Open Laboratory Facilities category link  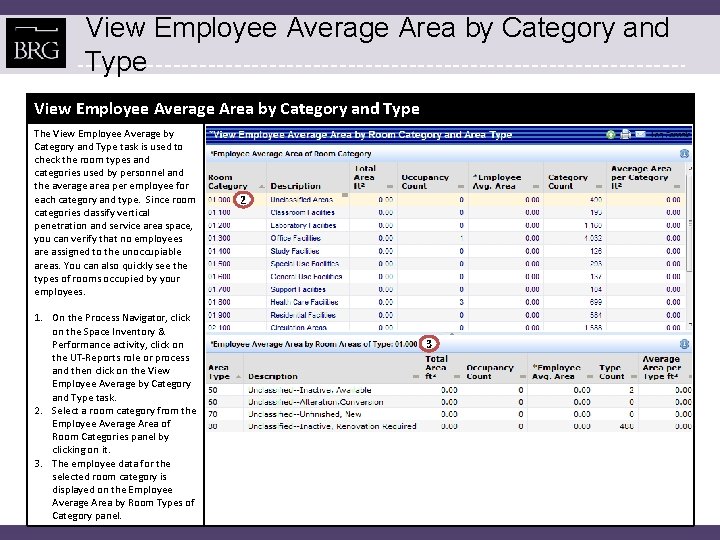click(303, 225)
